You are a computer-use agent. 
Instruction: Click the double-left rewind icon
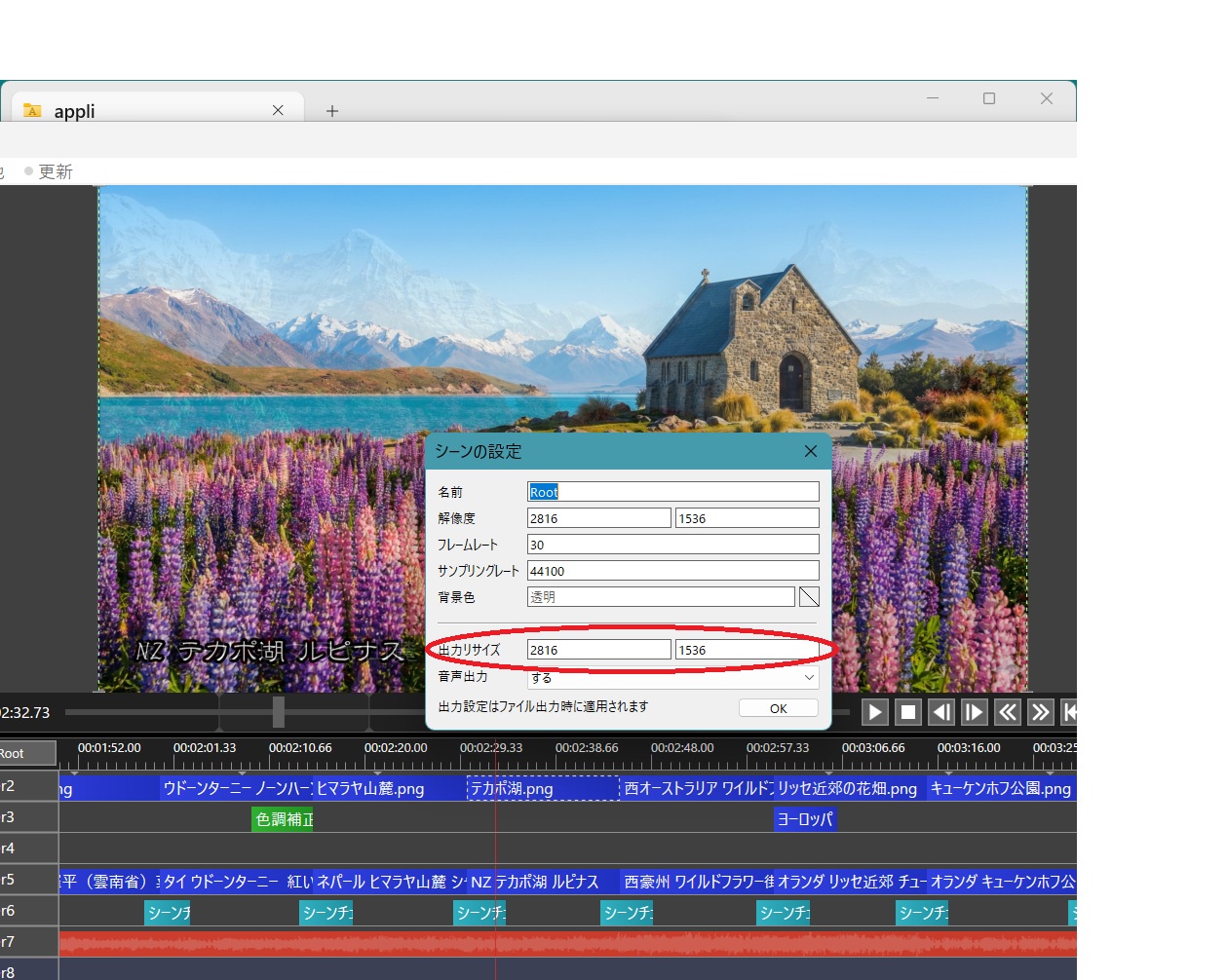point(1008,712)
